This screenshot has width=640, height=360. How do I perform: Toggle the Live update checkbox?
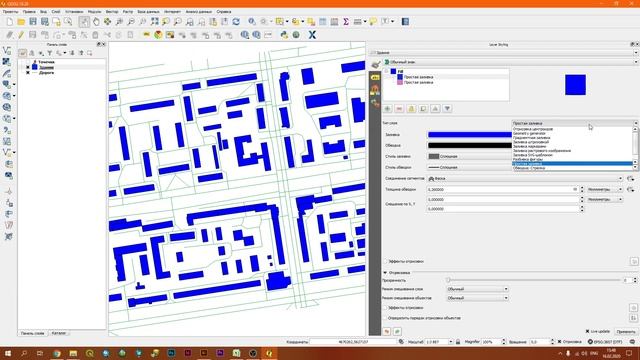coord(587,331)
